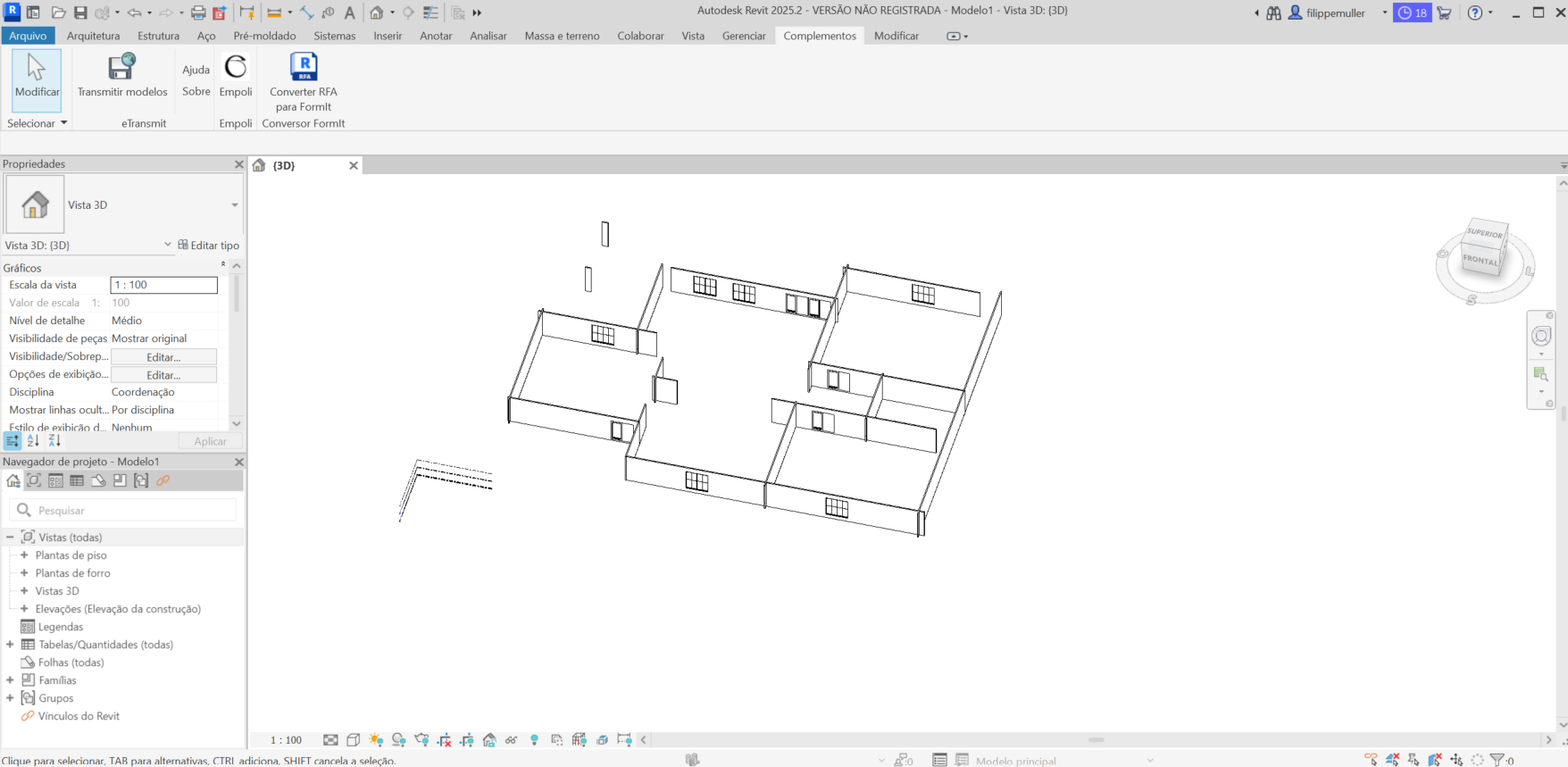1568x767 pixels.
Task: Toggle reveal hidden elements light bulb
Action: [534, 740]
